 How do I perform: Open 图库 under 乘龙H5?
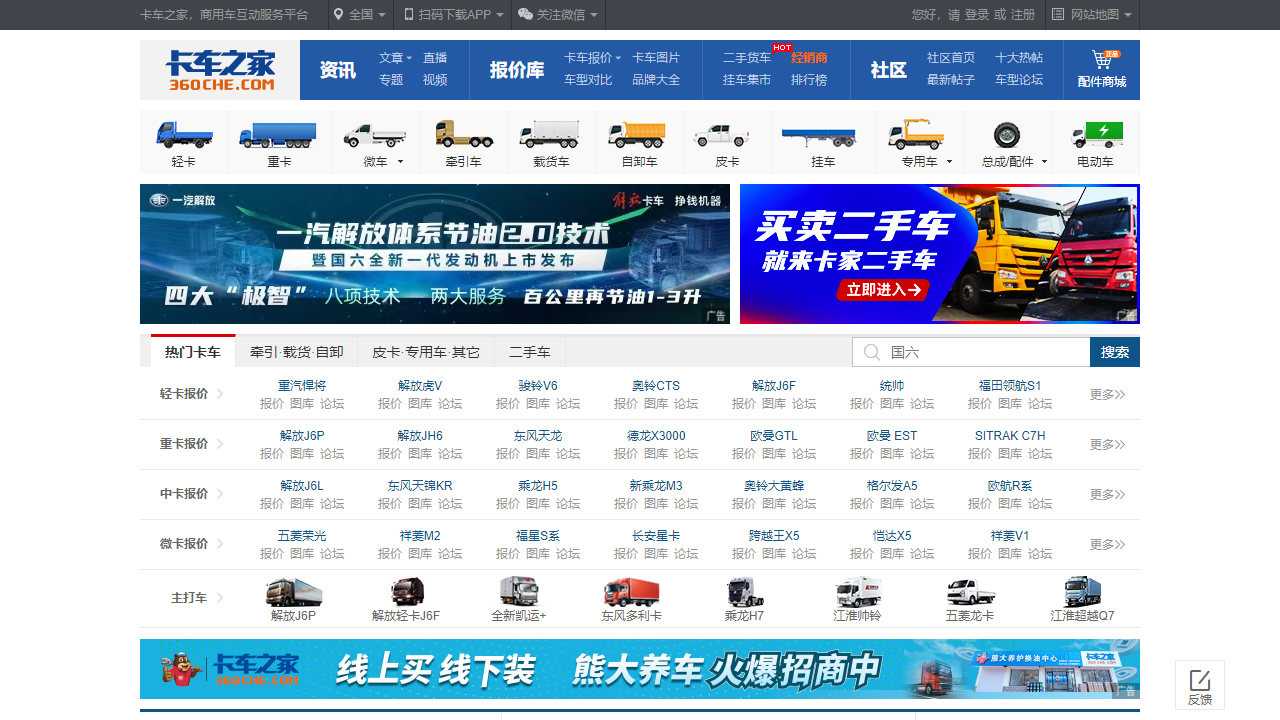(538, 504)
